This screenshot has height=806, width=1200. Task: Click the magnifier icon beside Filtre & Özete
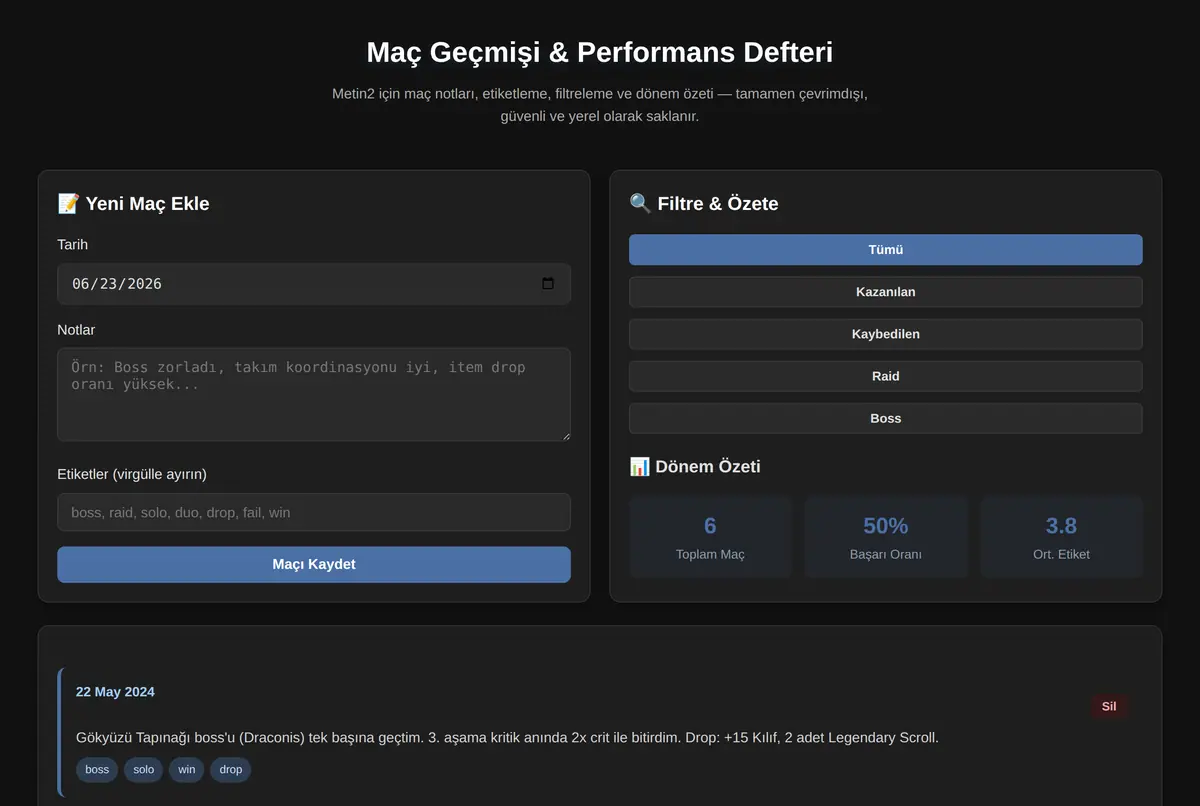coord(640,204)
